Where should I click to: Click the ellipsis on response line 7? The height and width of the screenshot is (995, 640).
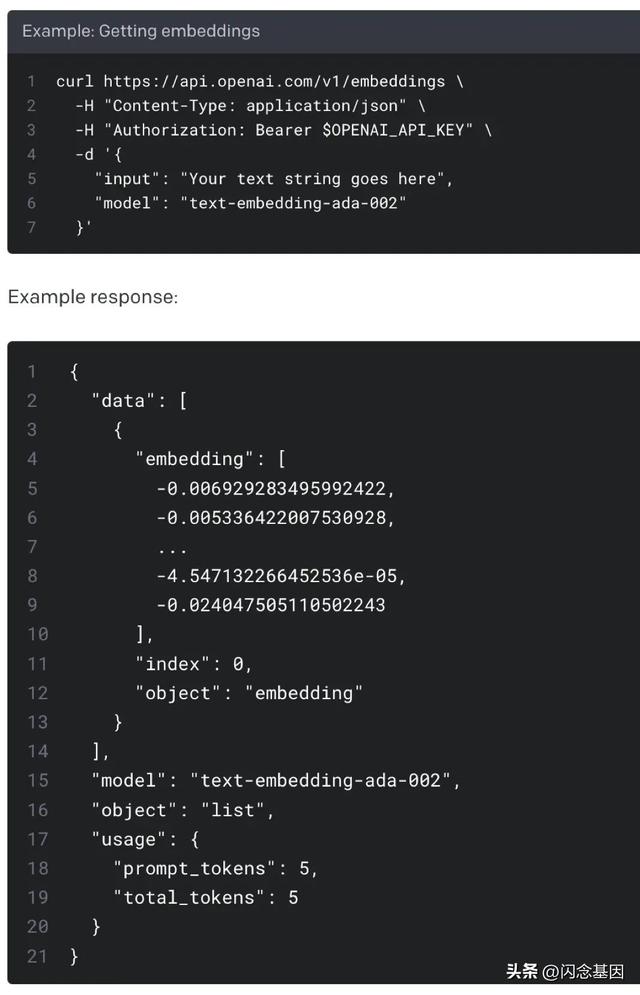(172, 550)
